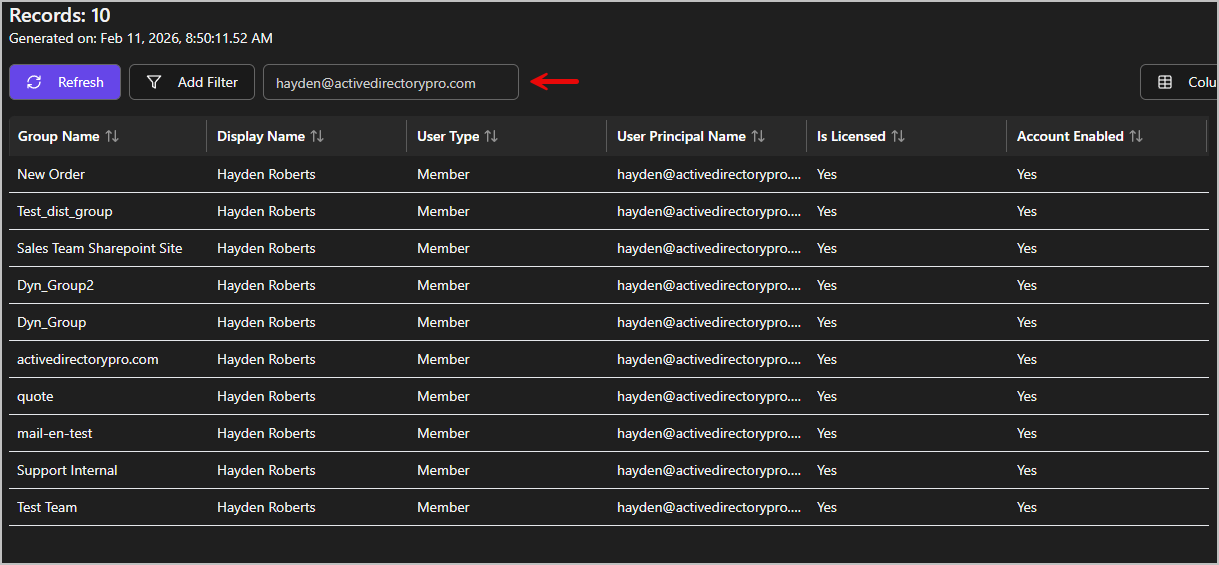The image size is (1219, 565).
Task: Sort by Is Licensed arrows icon
Action: coord(898,136)
